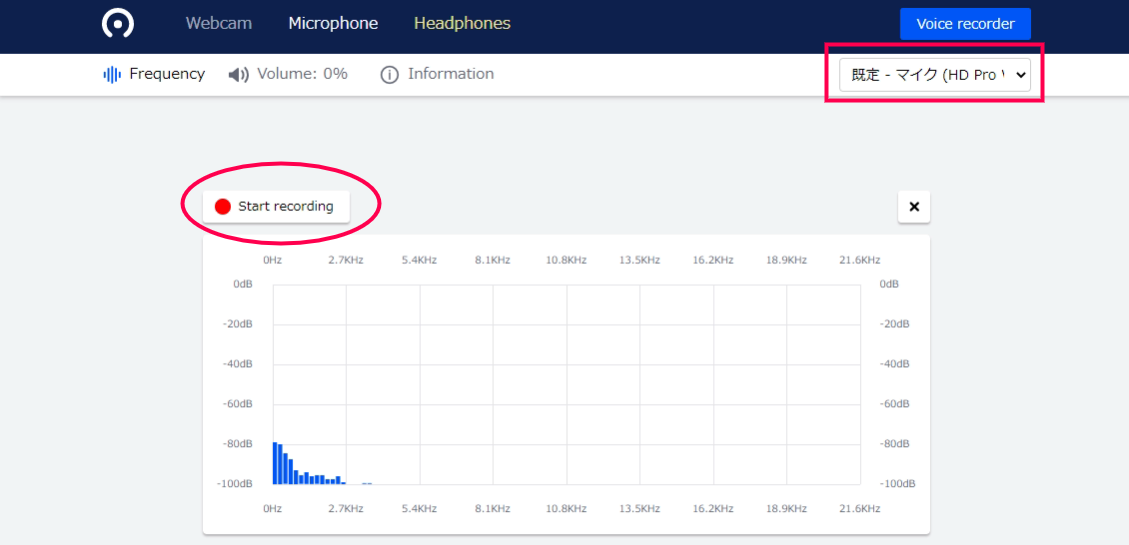Select the Frequency view
This screenshot has height=545, width=1129.
[x=154, y=74]
